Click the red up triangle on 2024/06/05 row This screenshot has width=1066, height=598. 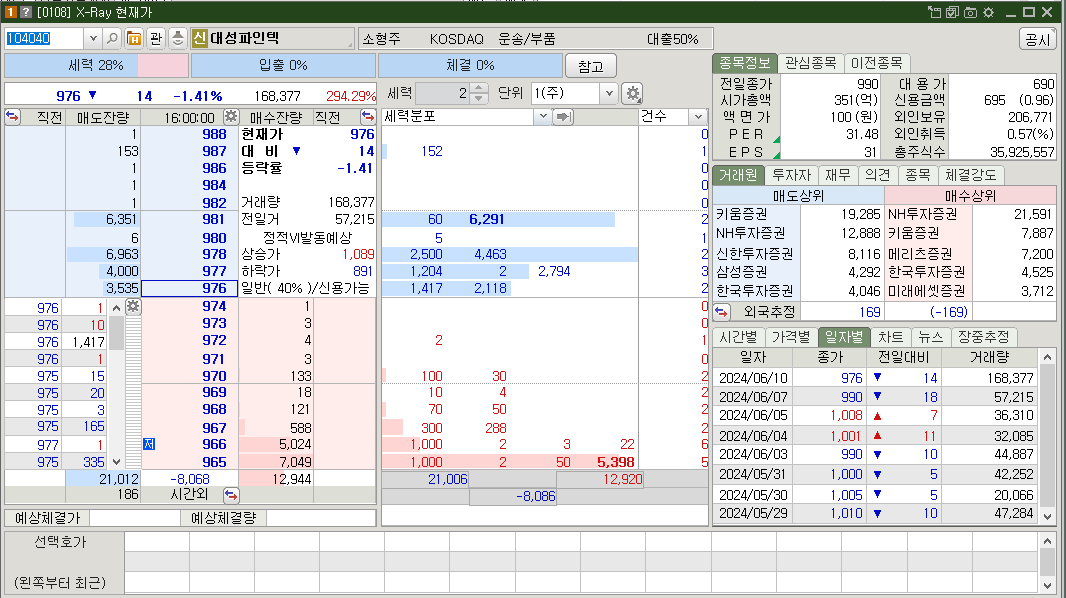tap(878, 416)
